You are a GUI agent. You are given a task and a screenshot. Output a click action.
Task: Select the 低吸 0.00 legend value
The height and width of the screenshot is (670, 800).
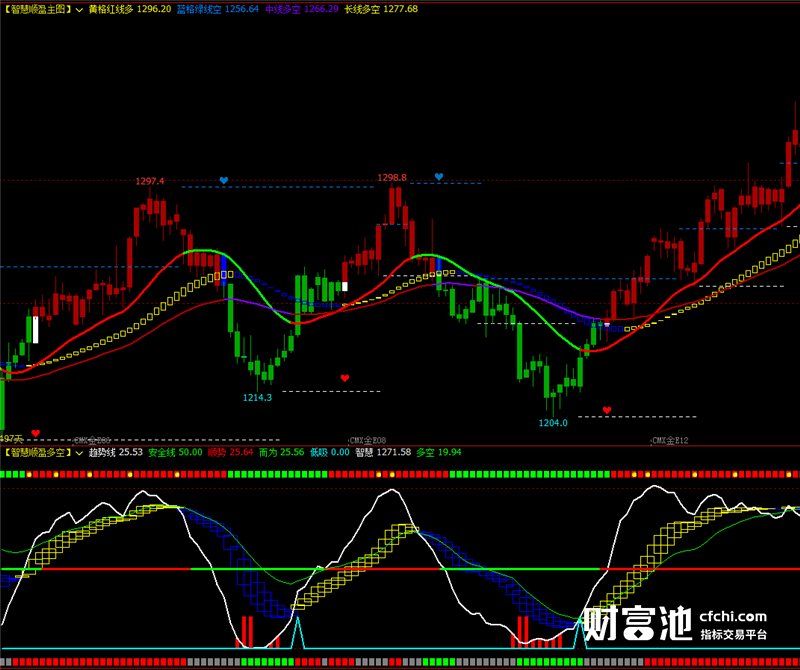(330, 453)
